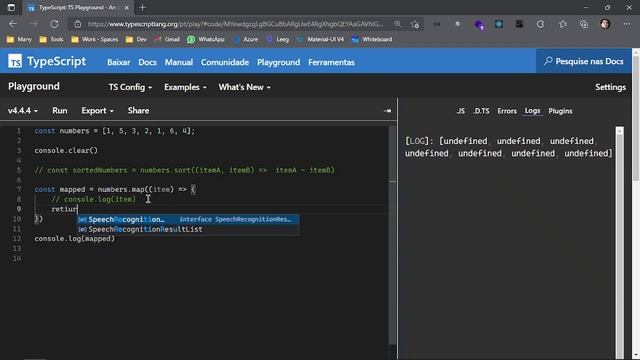Open Baixar in site navigation
This screenshot has width=640, height=360.
point(118,62)
